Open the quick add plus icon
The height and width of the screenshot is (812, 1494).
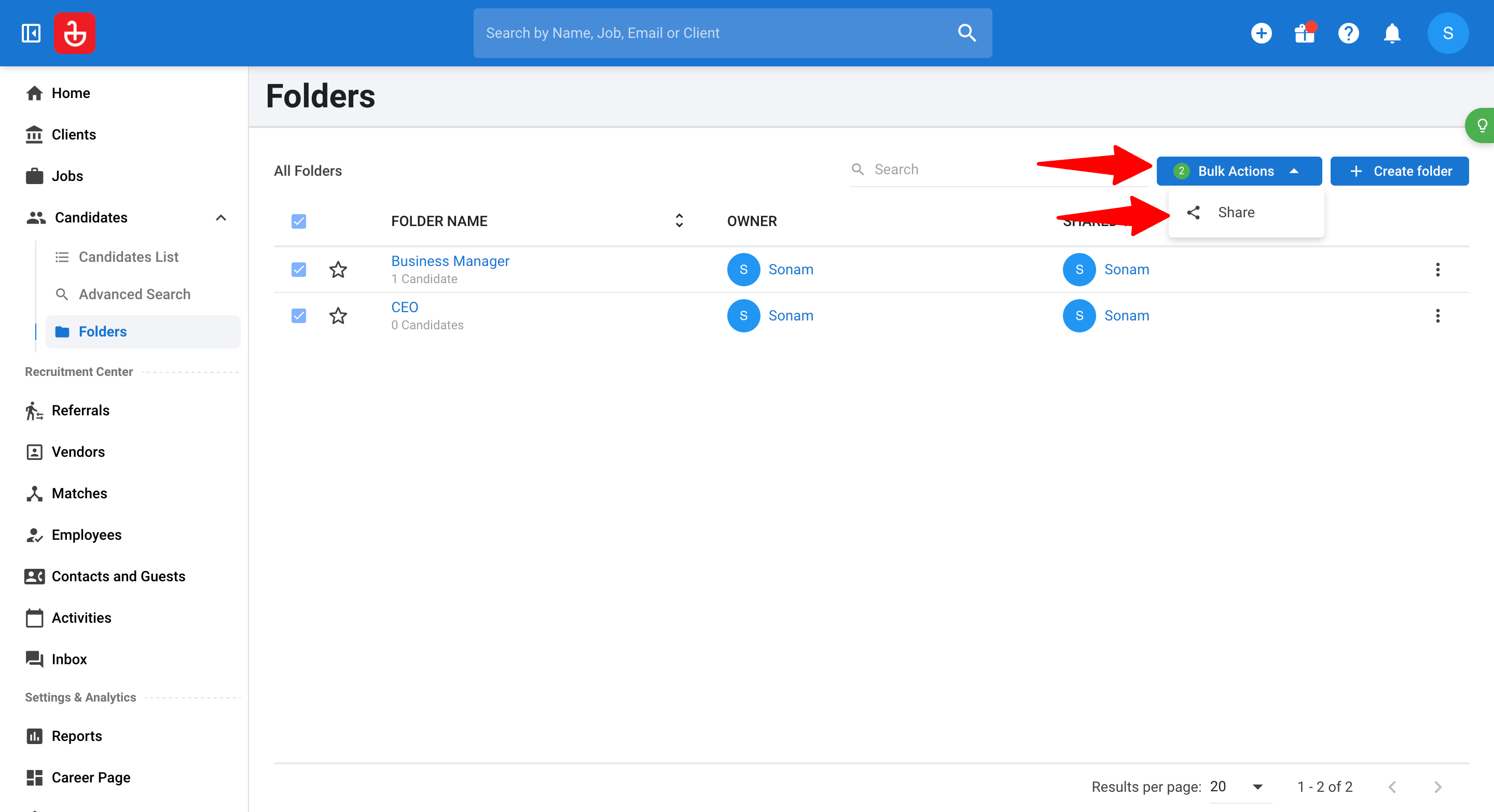pos(1262,33)
